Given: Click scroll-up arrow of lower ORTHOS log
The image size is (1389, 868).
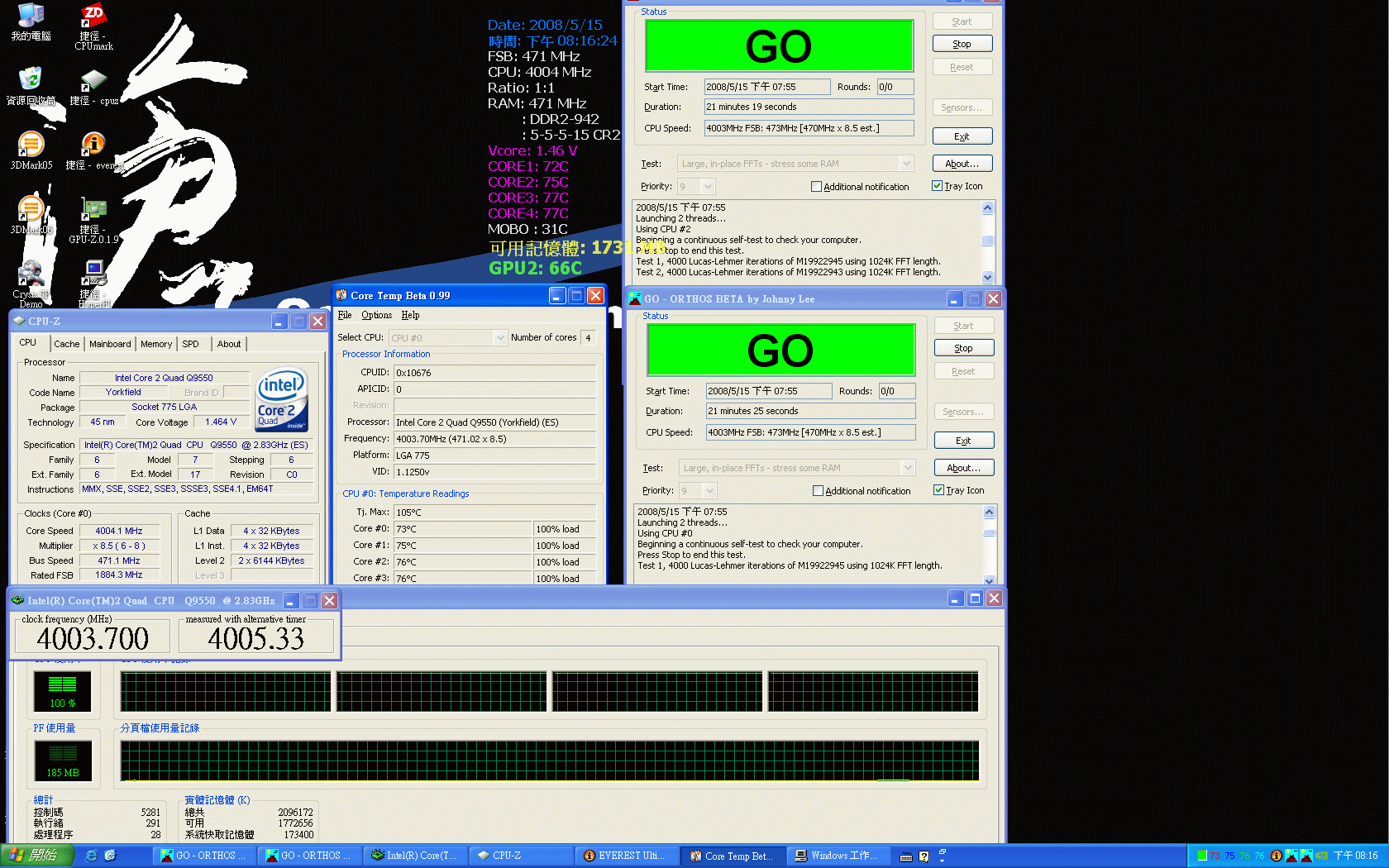Looking at the screenshot, I should point(989,513).
